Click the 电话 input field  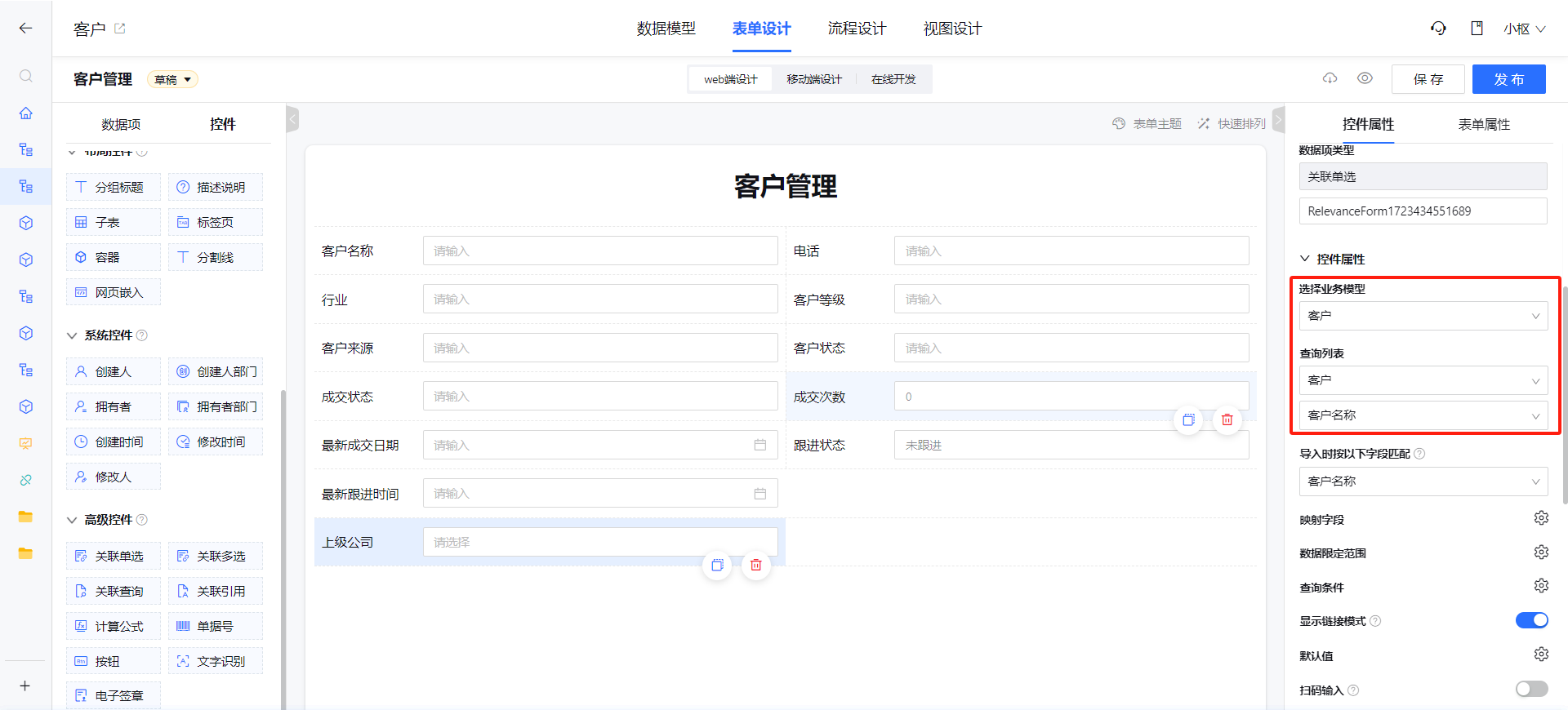tap(1071, 251)
